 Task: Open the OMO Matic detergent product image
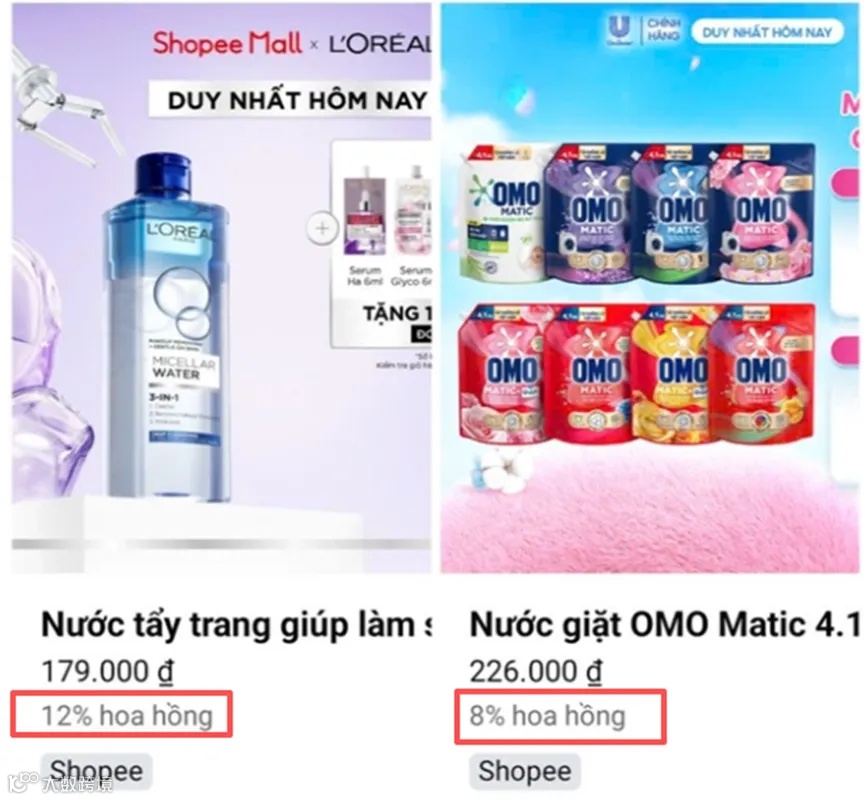pos(650,288)
